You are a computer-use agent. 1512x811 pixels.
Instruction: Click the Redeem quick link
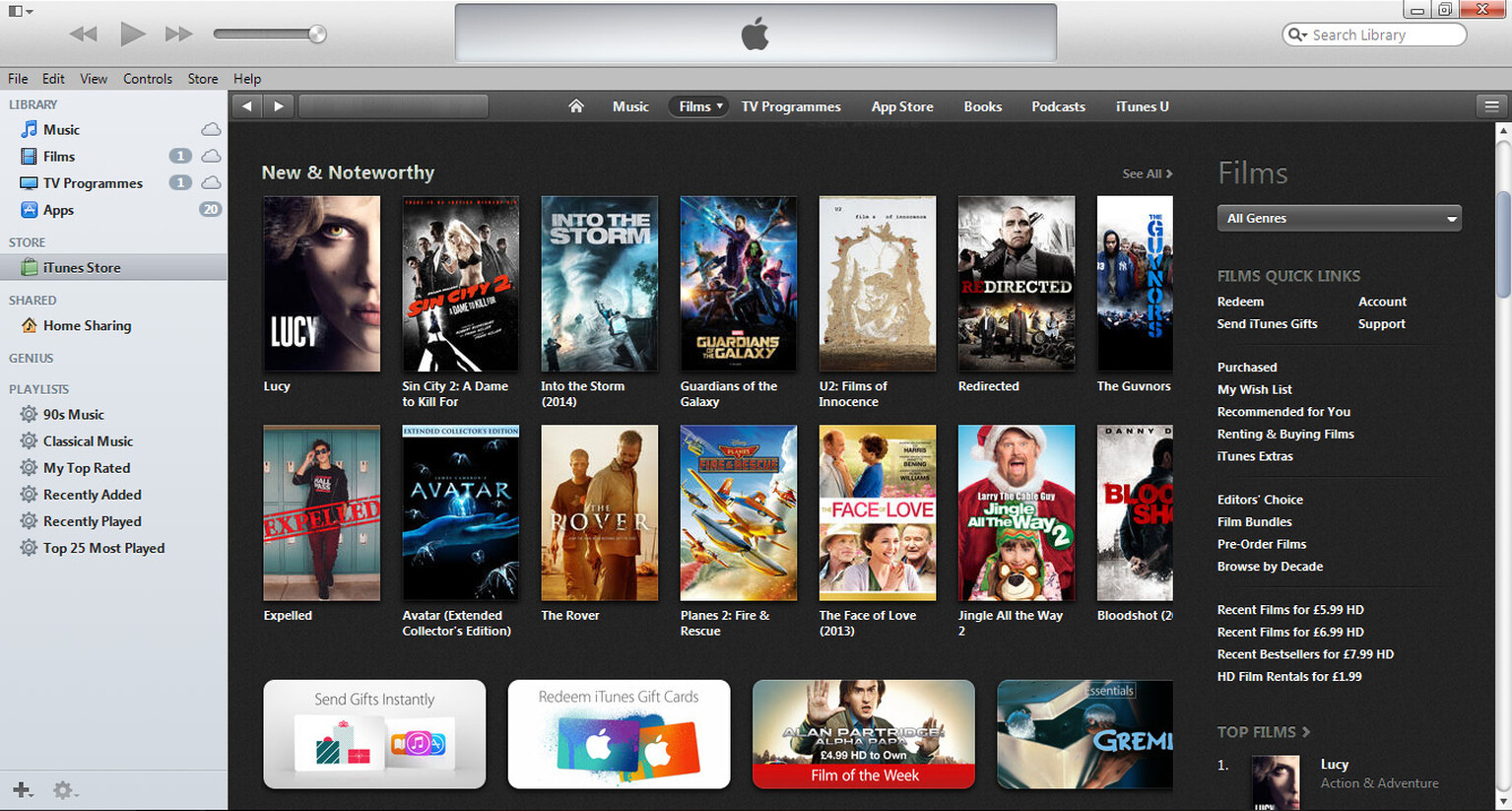[1240, 302]
